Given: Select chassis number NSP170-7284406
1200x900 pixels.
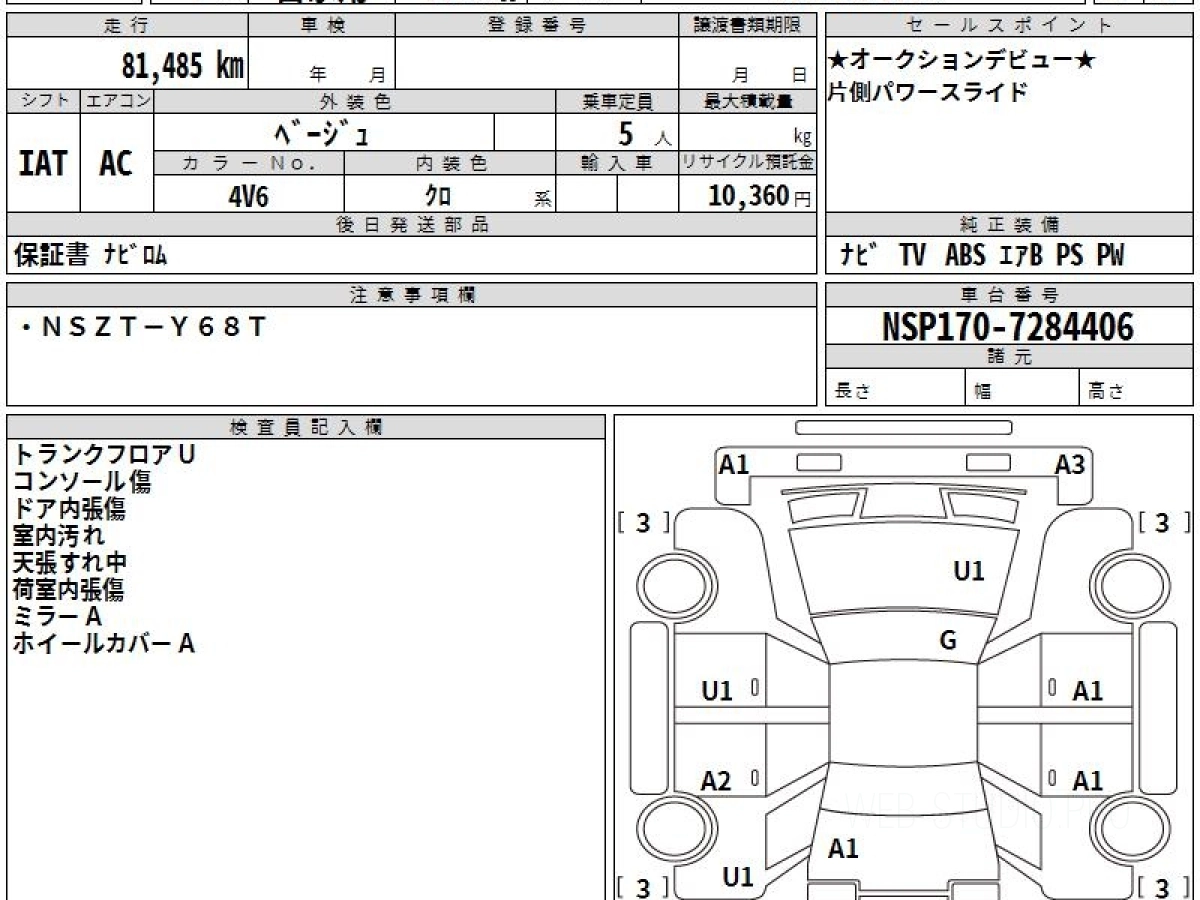Looking at the screenshot, I should [1009, 326].
